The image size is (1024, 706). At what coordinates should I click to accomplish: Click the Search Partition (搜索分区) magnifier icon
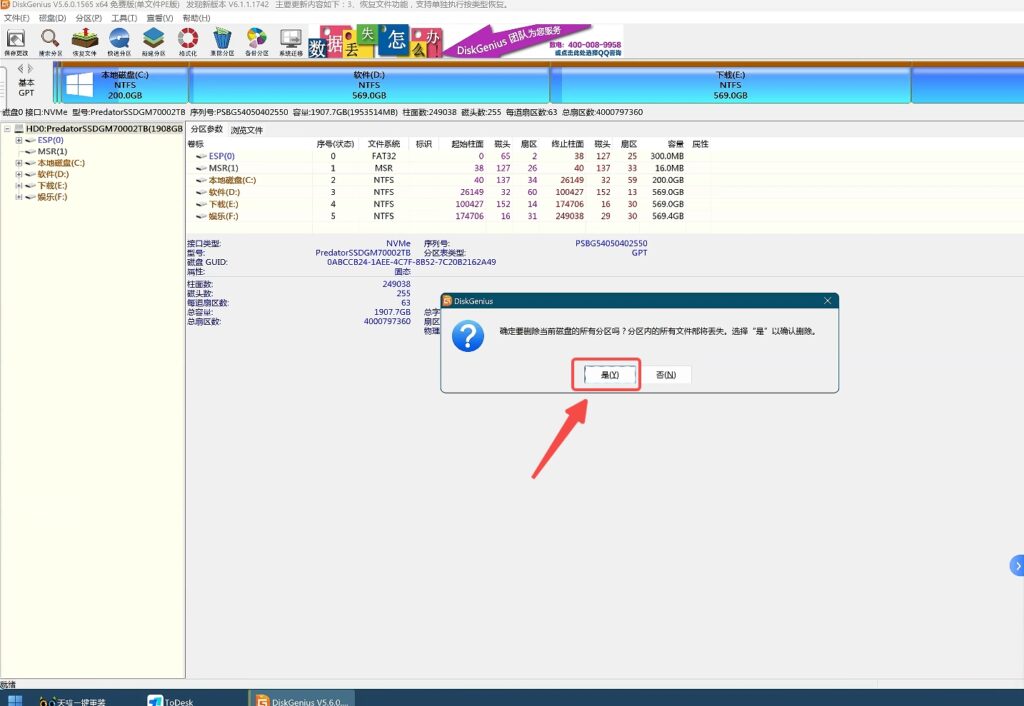tap(49, 41)
